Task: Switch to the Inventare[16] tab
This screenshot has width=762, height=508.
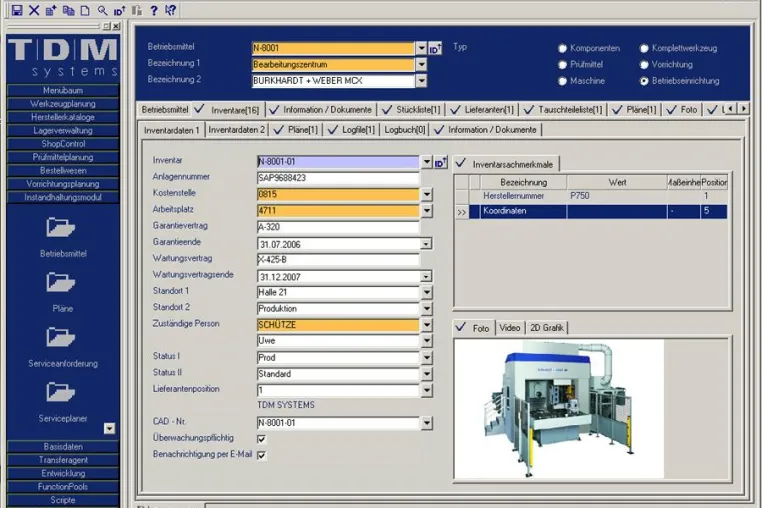Action: point(228,110)
